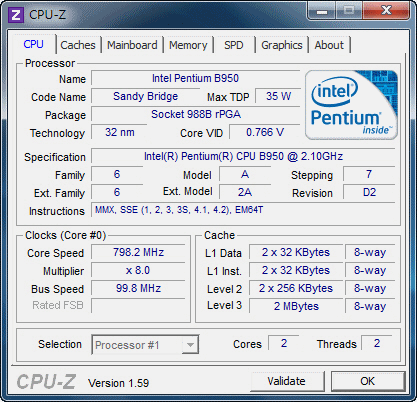Click the L1 Data size '2 x 32 KBytes'
417x402 pixels.
pyautogui.click(x=296, y=252)
